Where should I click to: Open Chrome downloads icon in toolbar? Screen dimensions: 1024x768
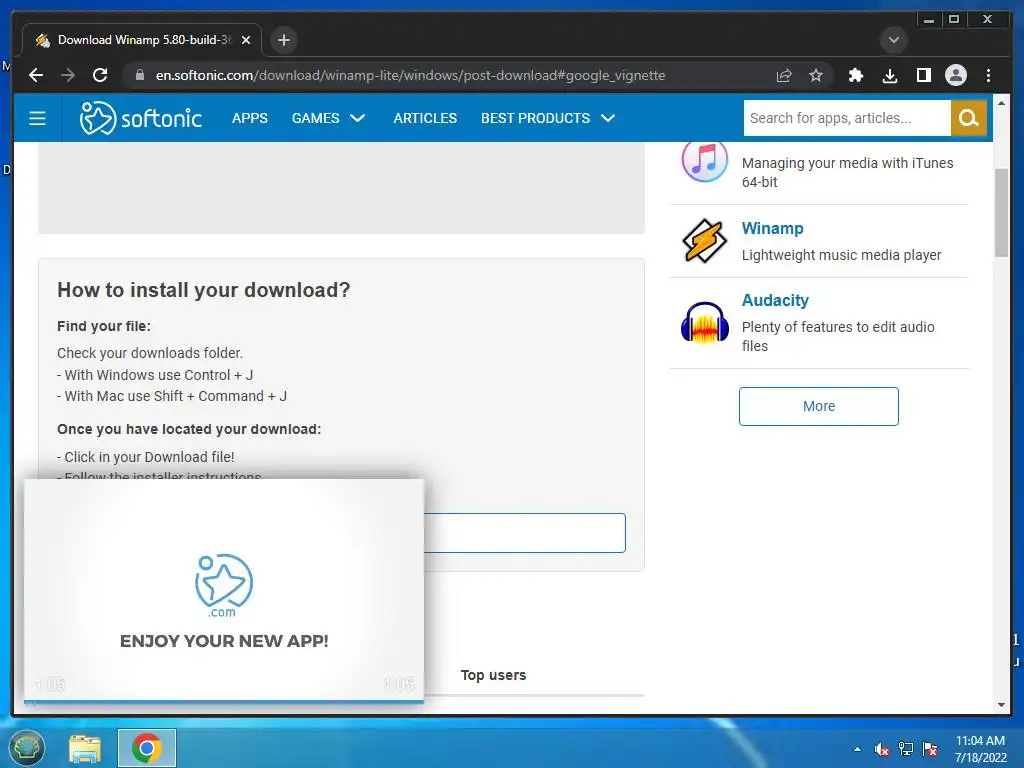tap(889, 75)
